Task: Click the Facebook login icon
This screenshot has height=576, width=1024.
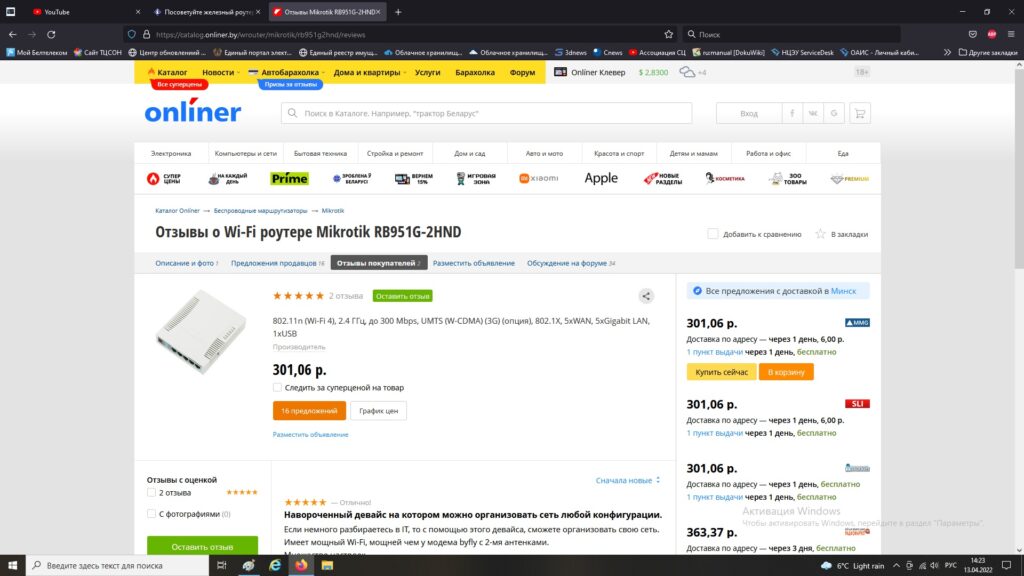Action: (792, 113)
